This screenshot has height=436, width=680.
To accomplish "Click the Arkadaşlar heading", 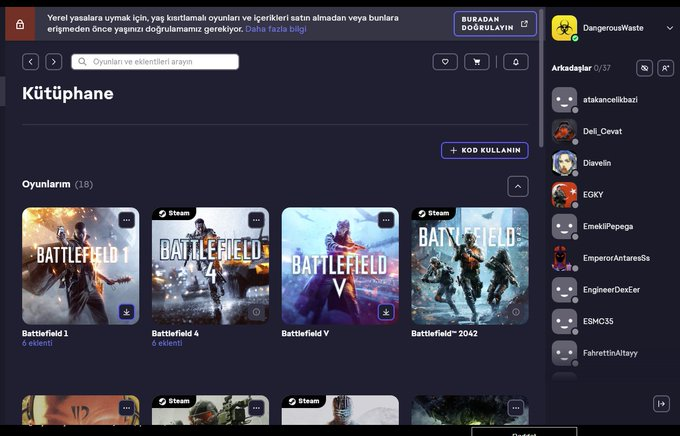I will [x=572, y=68].
